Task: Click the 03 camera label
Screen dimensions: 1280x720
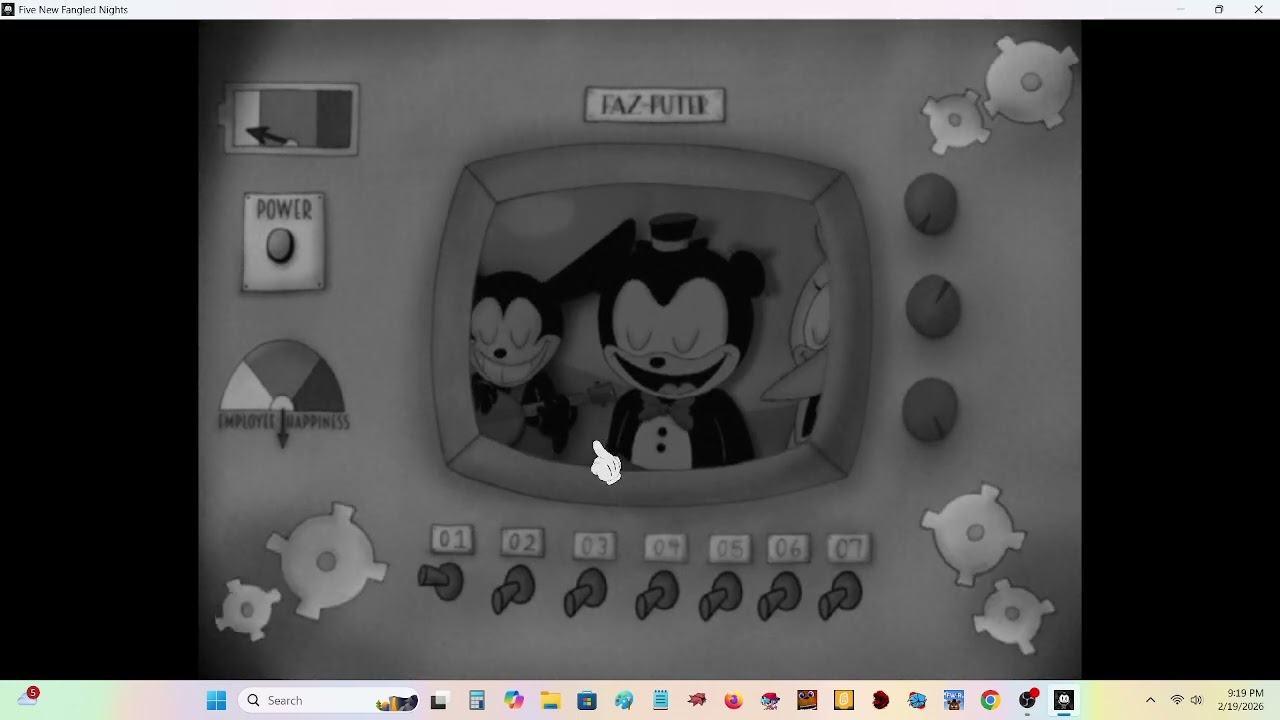Action: 594,546
